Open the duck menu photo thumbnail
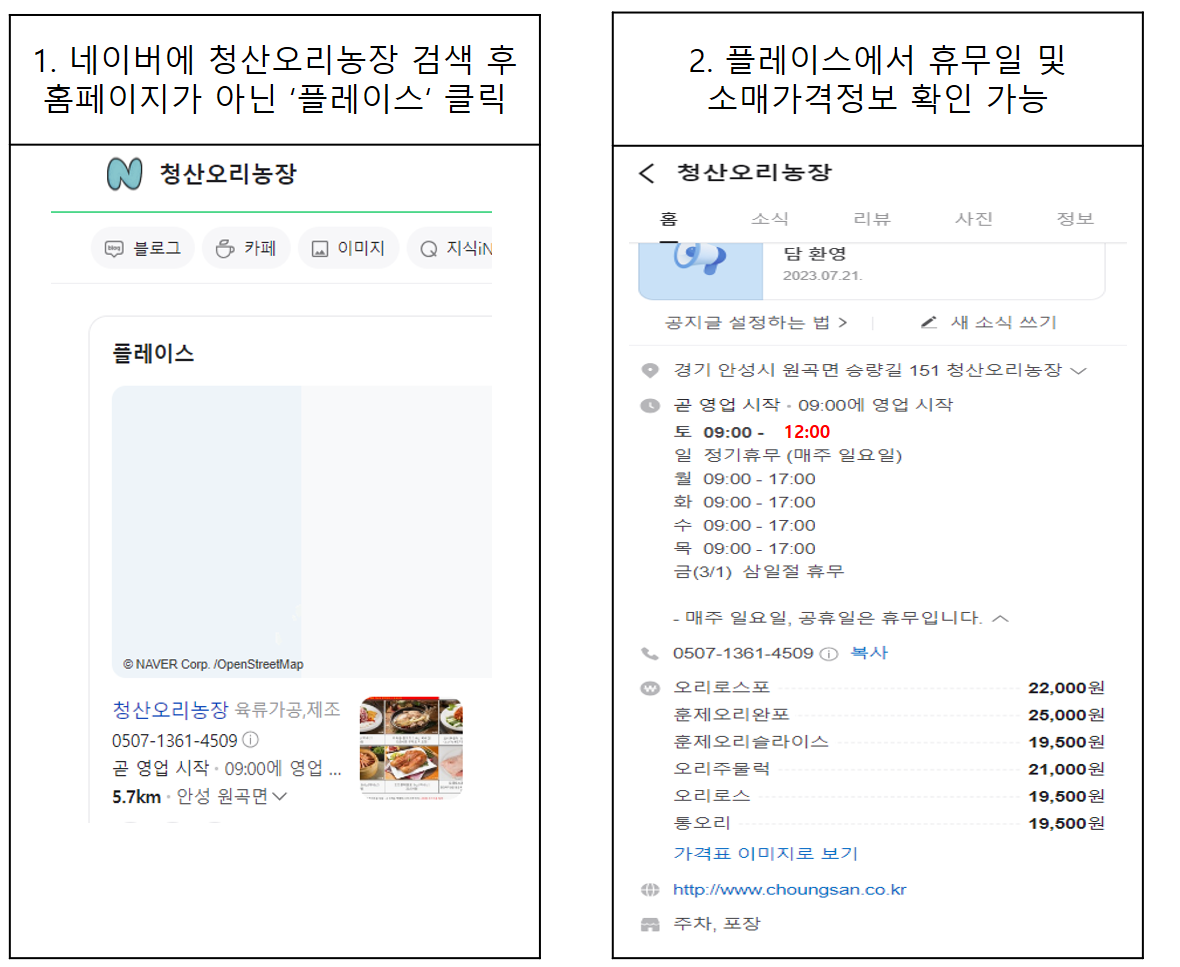Viewport: 1180px width, 967px height. [411, 747]
